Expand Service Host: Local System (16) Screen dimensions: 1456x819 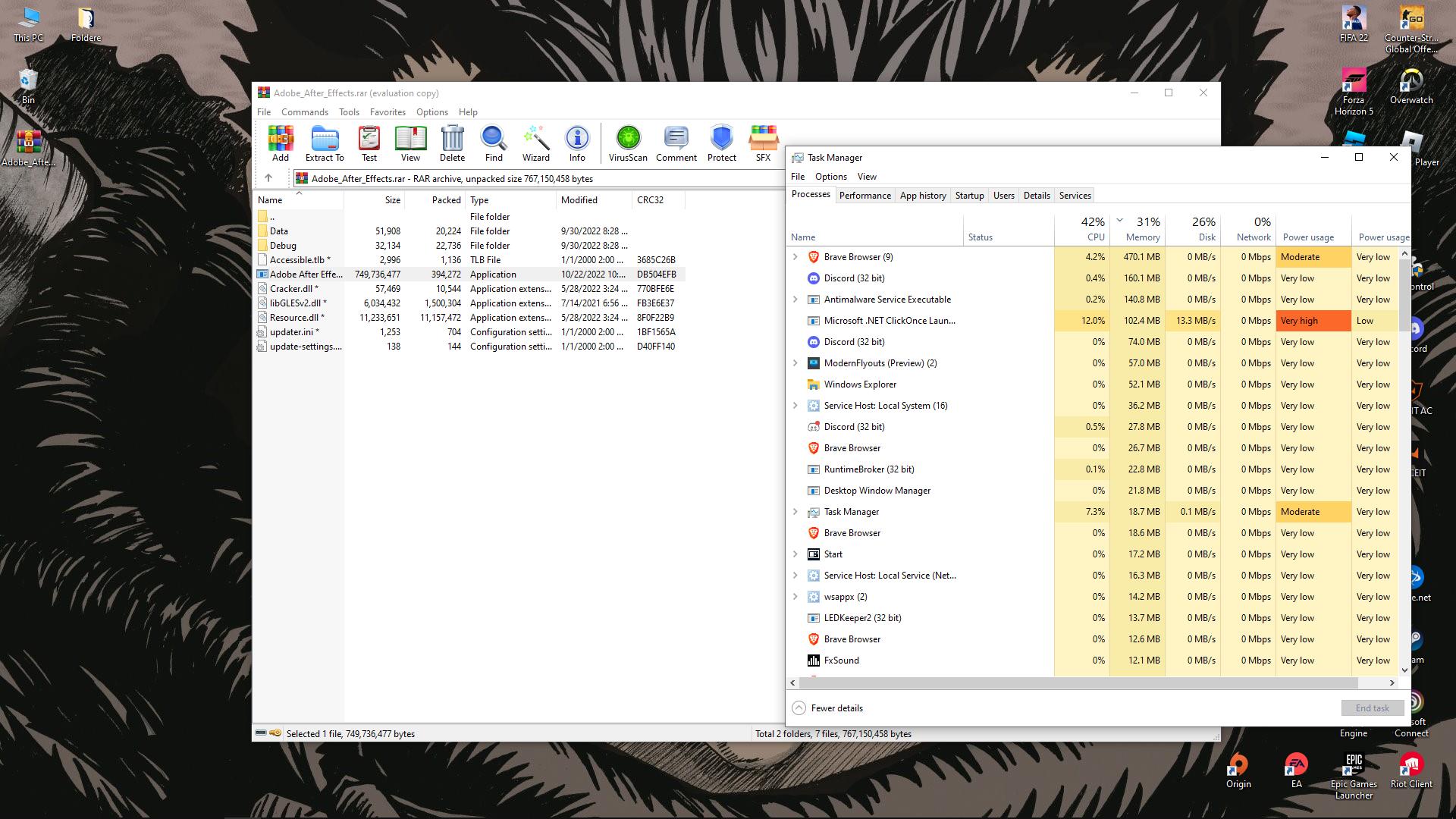795,406
